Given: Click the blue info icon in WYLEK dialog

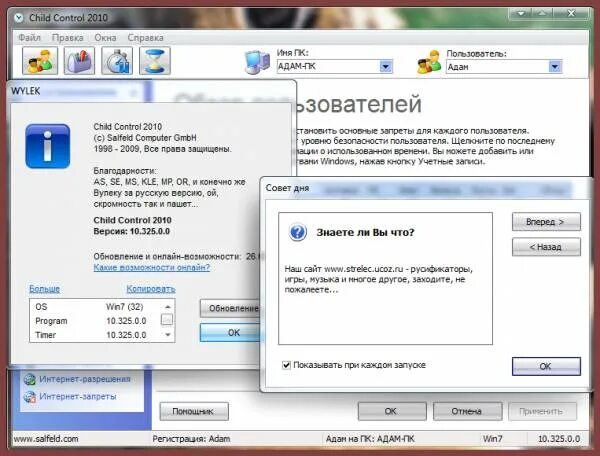Looking at the screenshot, I should (47, 146).
